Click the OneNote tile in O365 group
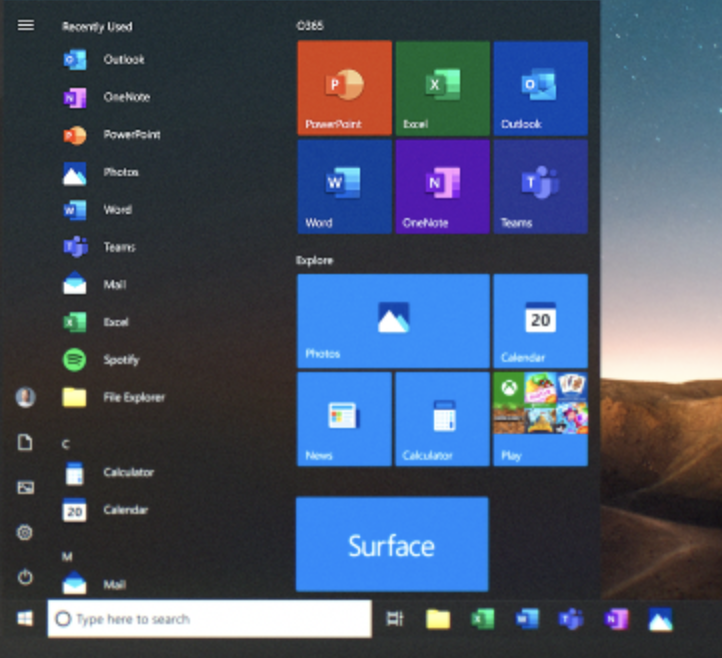Viewport: 722px width, 658px height. pyautogui.click(x=443, y=186)
